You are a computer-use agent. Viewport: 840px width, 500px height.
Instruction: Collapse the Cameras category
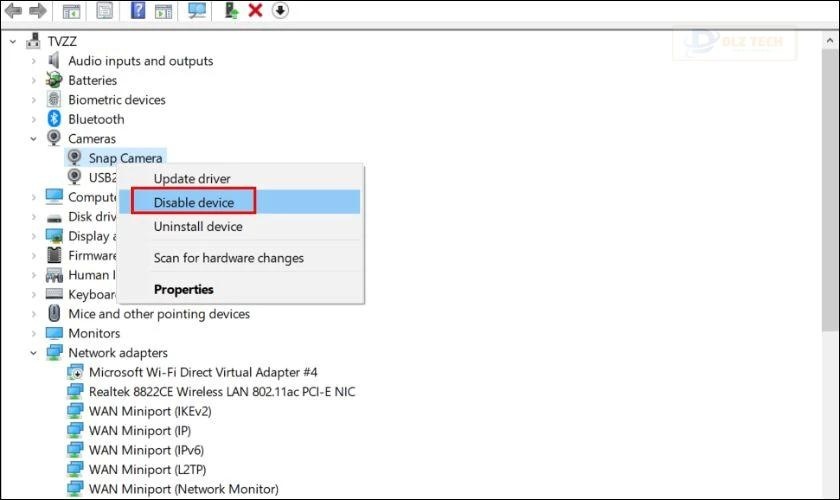tap(34, 139)
